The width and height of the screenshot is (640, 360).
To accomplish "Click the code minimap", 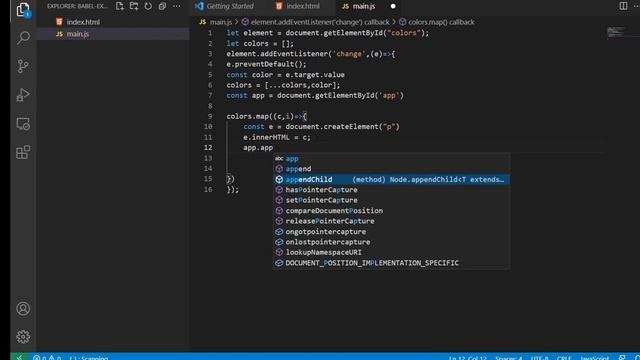I will coord(616,32).
